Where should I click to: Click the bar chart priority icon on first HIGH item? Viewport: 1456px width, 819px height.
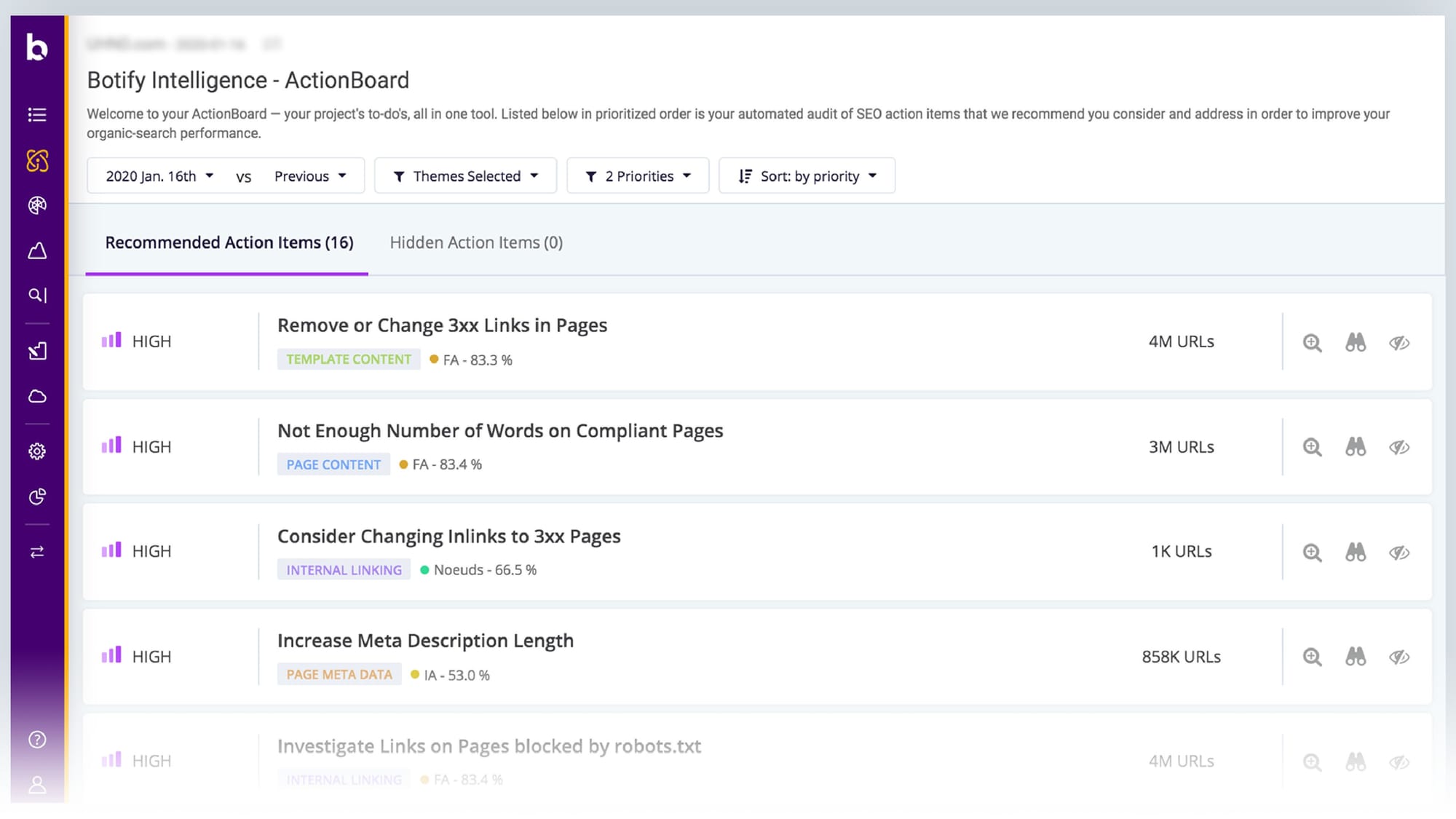click(x=111, y=340)
